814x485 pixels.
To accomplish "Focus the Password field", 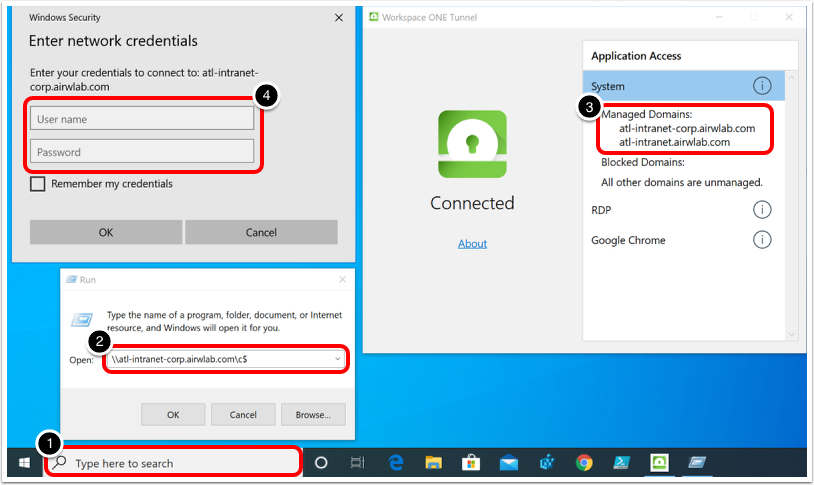I will [x=141, y=152].
